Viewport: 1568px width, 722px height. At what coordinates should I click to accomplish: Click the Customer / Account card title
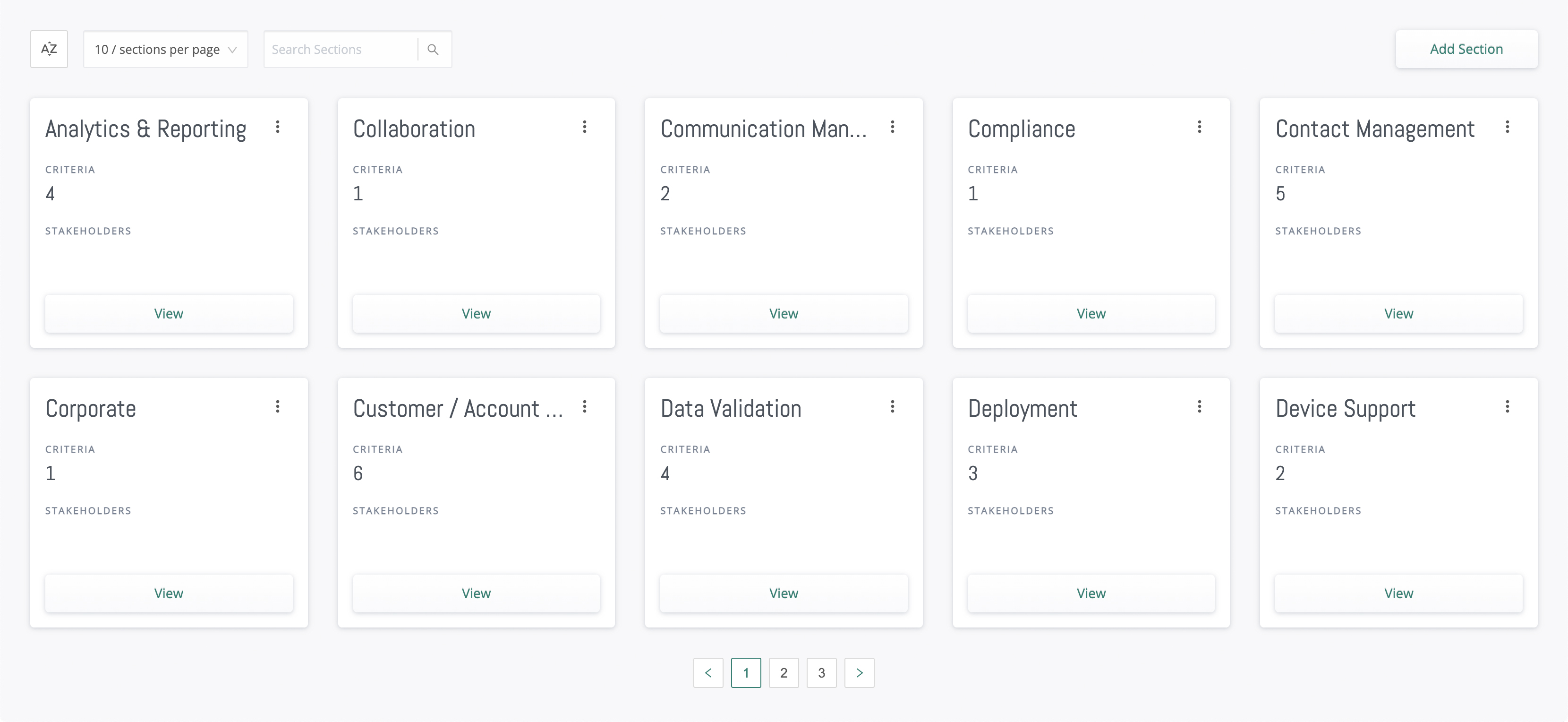[x=458, y=409]
